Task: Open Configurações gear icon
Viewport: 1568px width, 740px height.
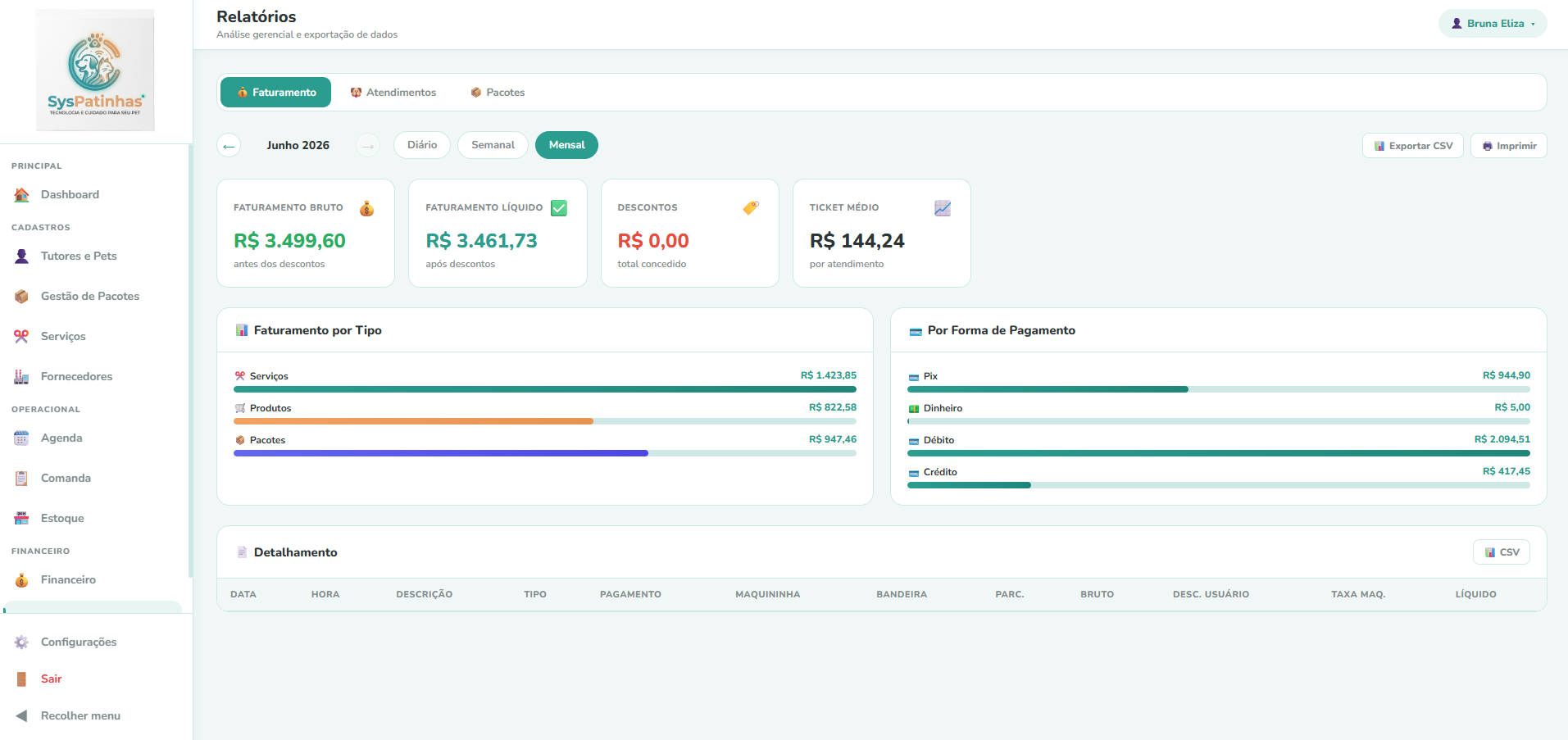Action: coord(21,642)
